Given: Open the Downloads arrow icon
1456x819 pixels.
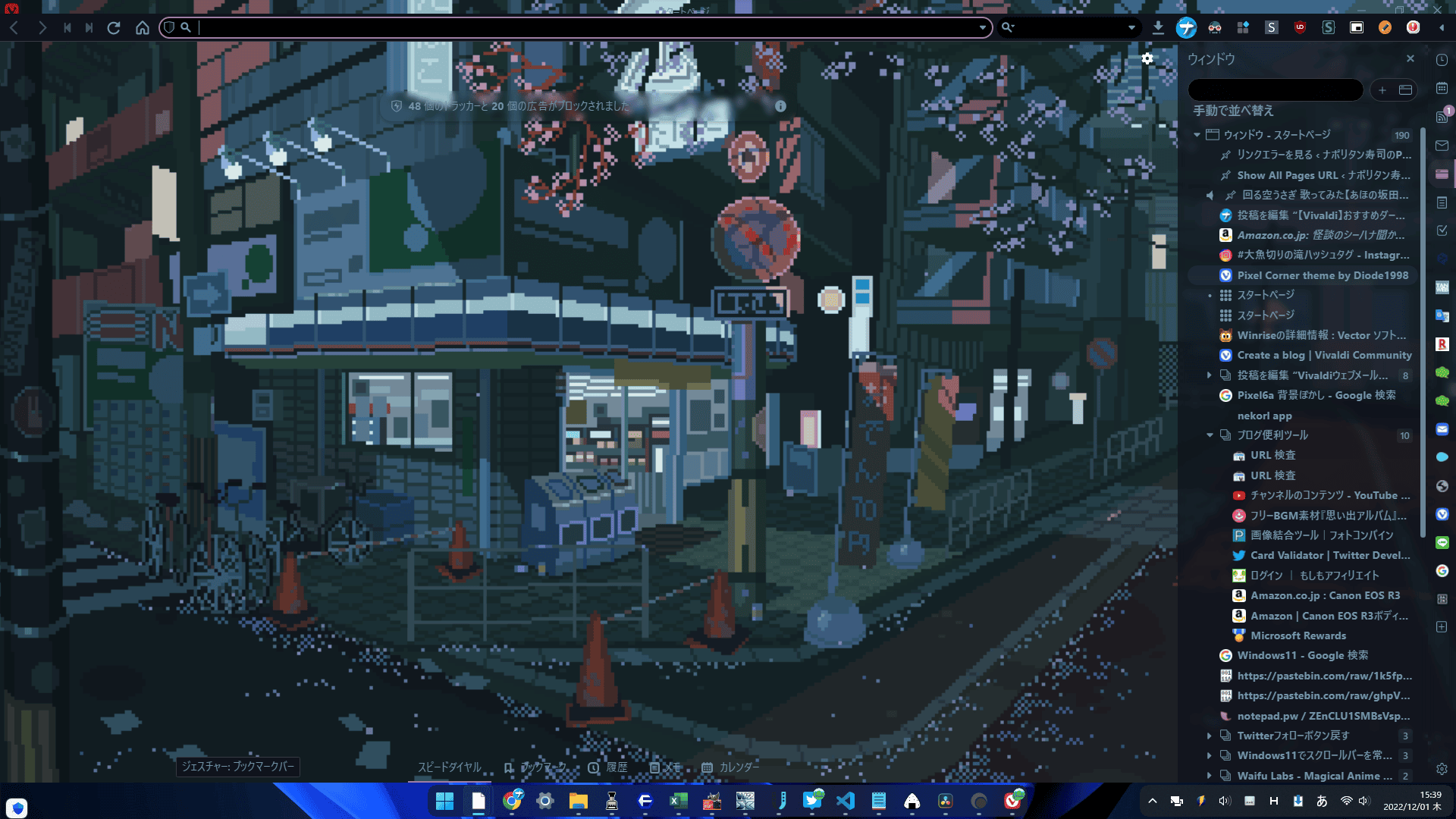Looking at the screenshot, I should (x=1158, y=27).
